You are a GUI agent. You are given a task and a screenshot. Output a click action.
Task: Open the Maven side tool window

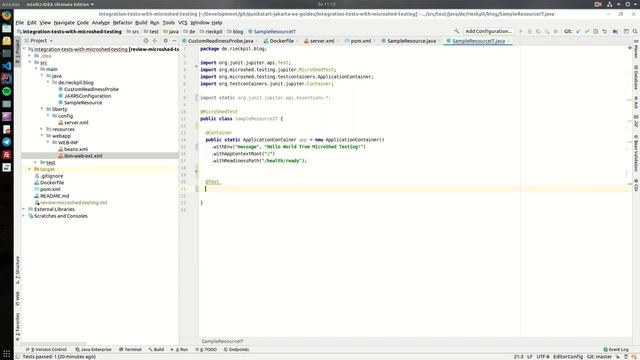click(x=636, y=49)
